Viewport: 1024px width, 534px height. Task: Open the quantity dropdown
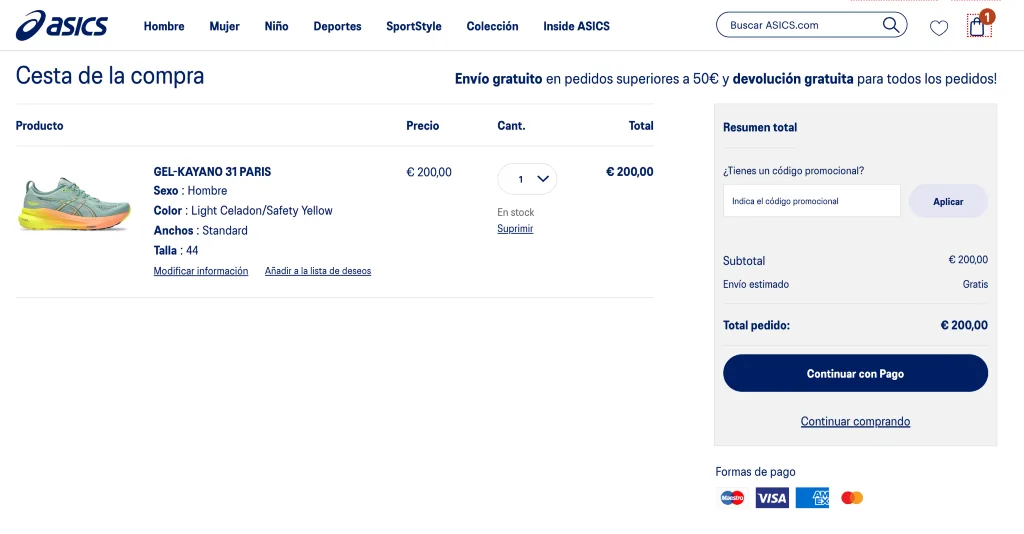[x=527, y=179]
